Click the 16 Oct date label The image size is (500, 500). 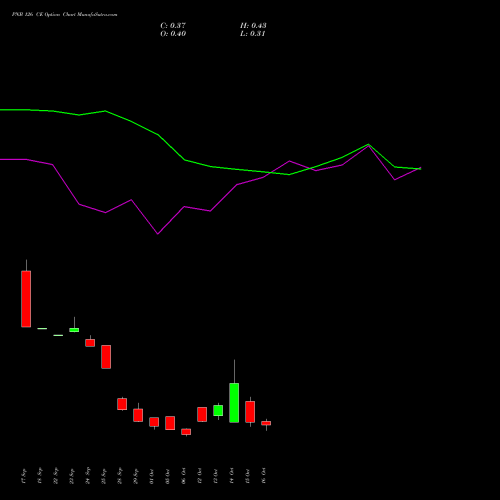[x=264, y=476]
